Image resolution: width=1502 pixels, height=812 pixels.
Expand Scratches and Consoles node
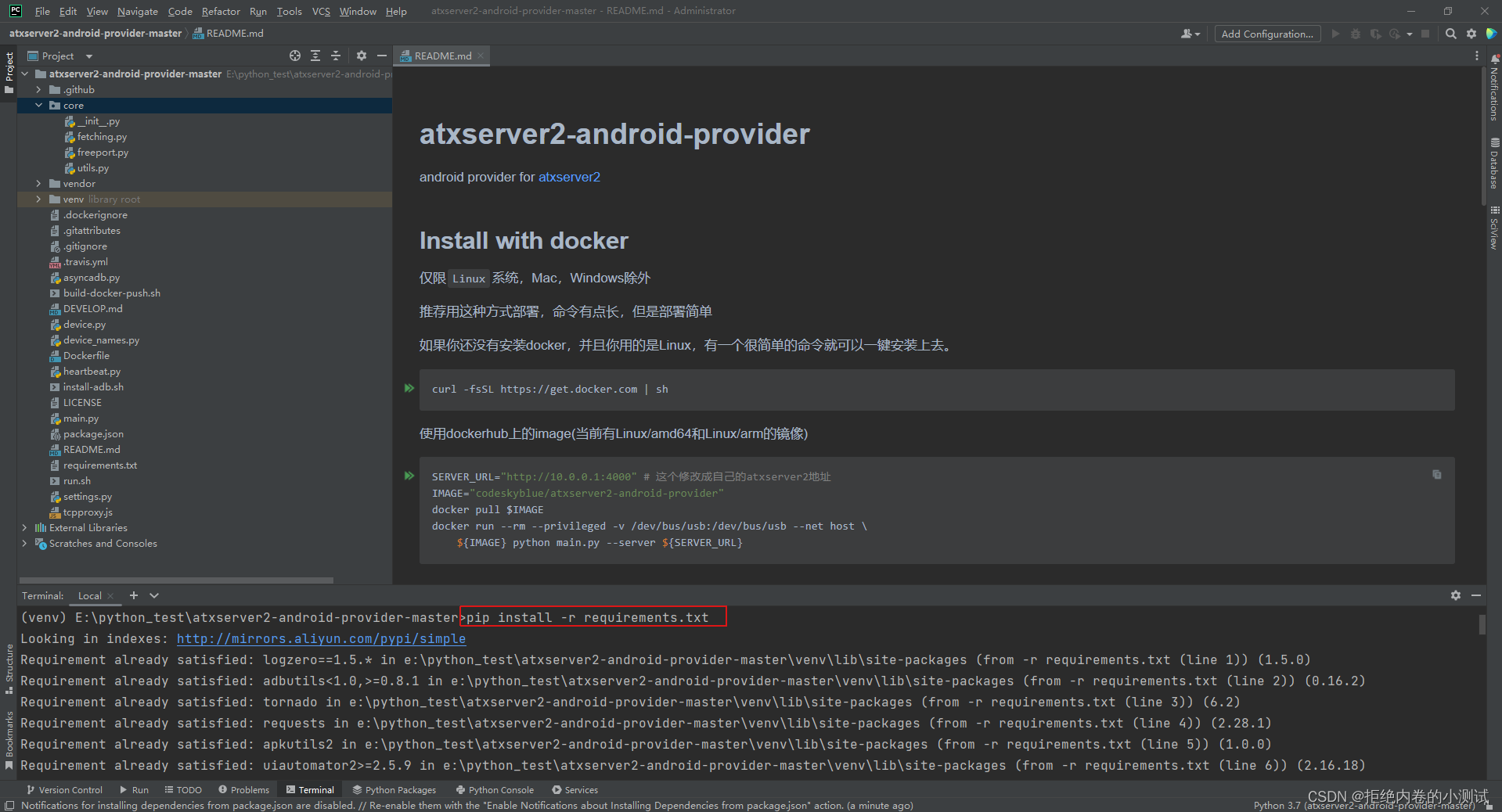point(24,543)
